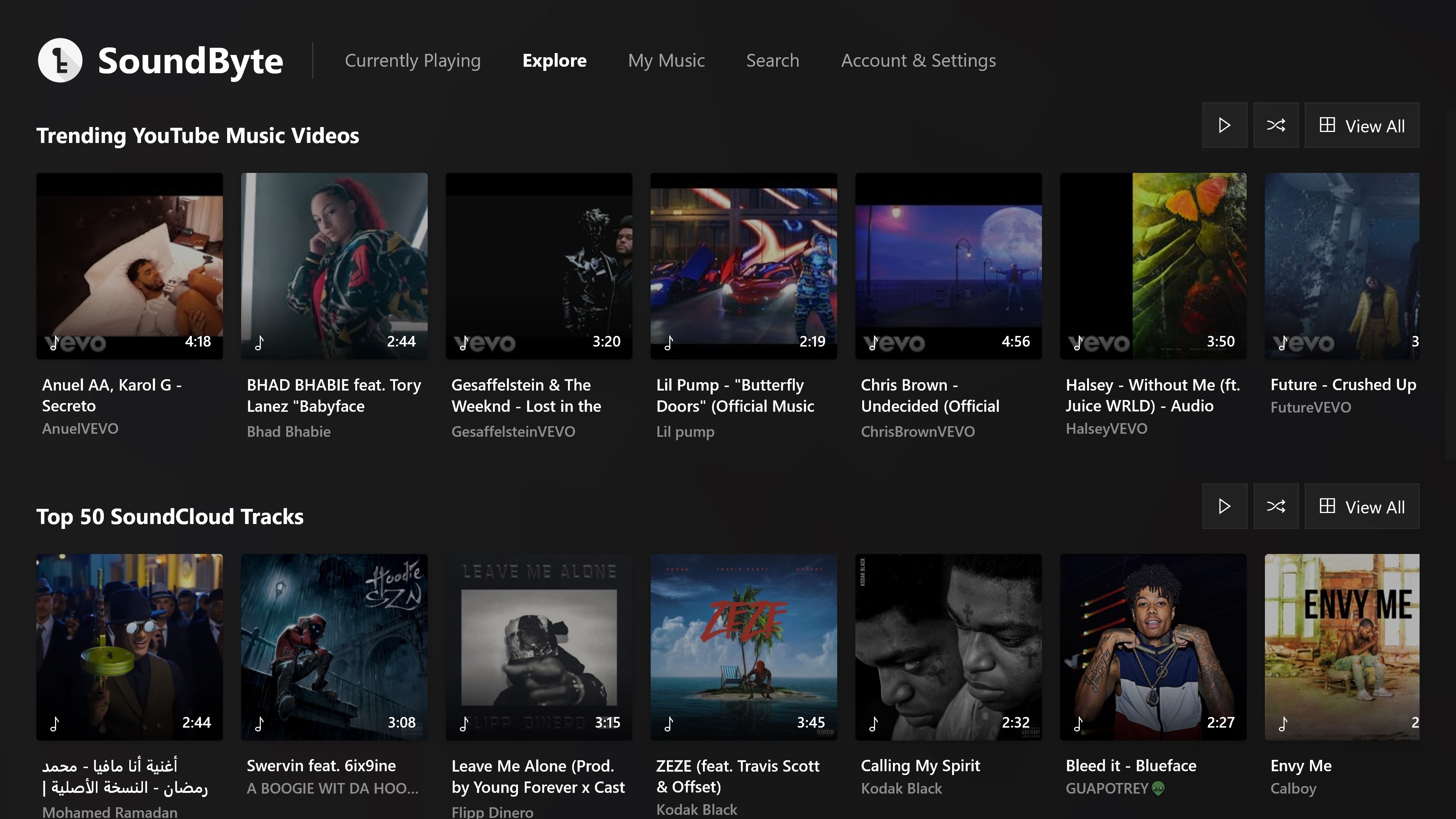
Task: Click Bleed it - Blueface title link
Action: click(x=1130, y=766)
